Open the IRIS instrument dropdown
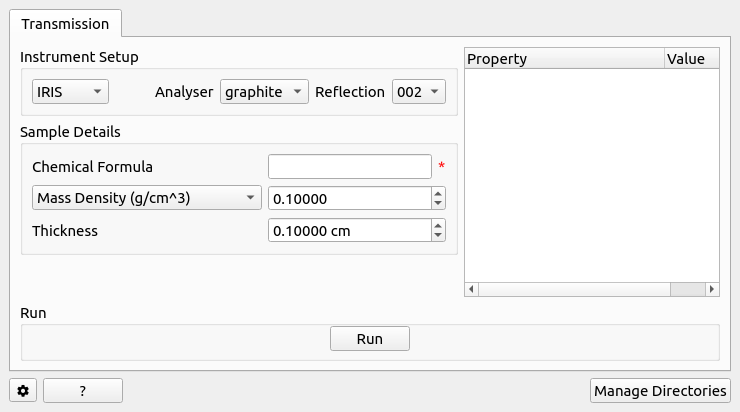The width and height of the screenshot is (740, 412). tap(70, 92)
